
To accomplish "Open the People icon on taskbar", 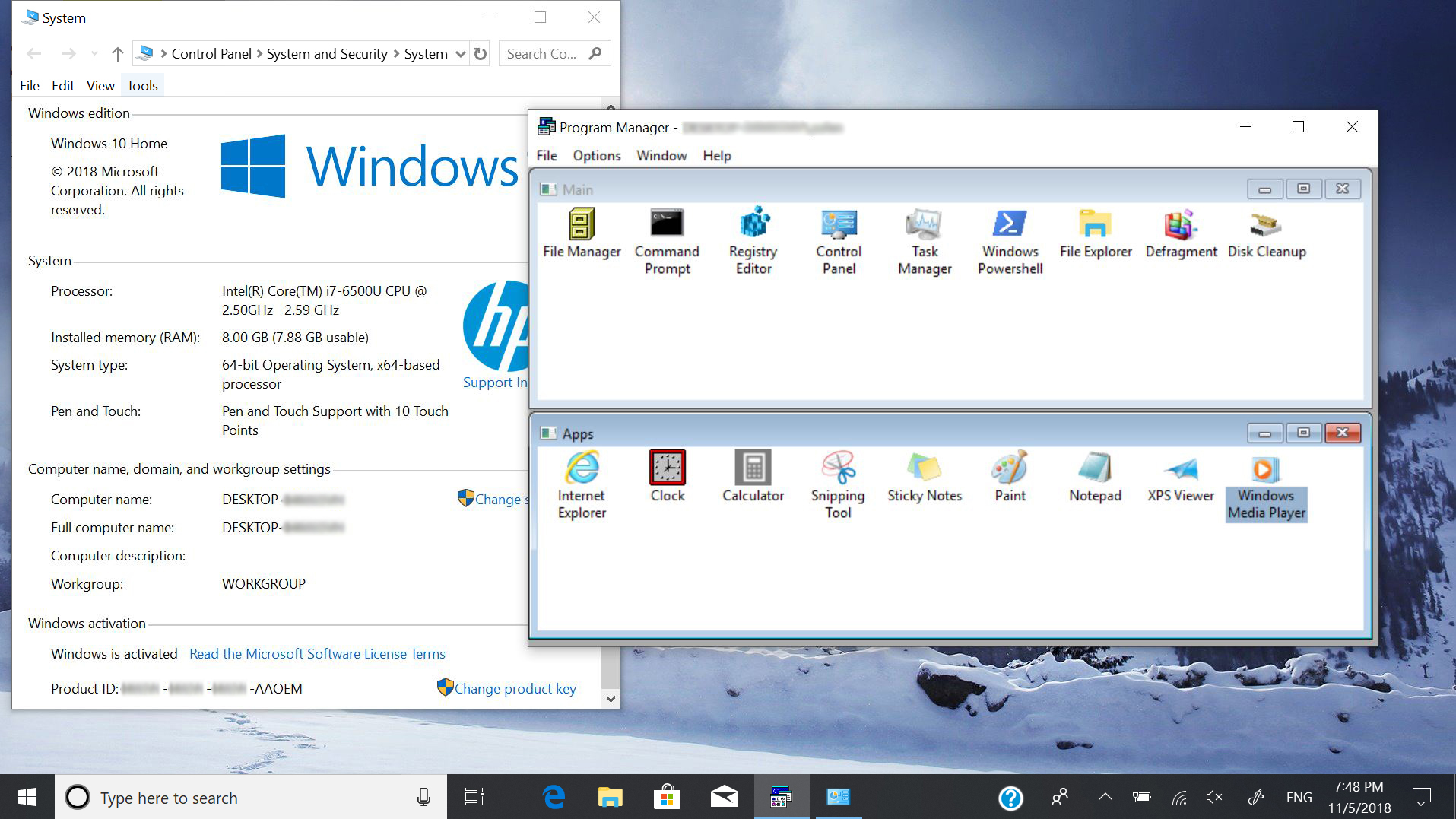I will tap(1059, 797).
